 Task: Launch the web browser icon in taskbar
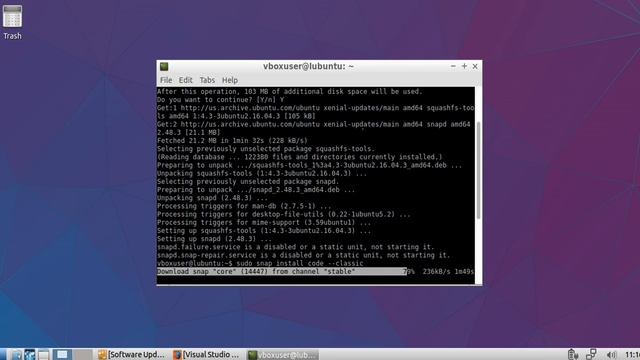30,354
